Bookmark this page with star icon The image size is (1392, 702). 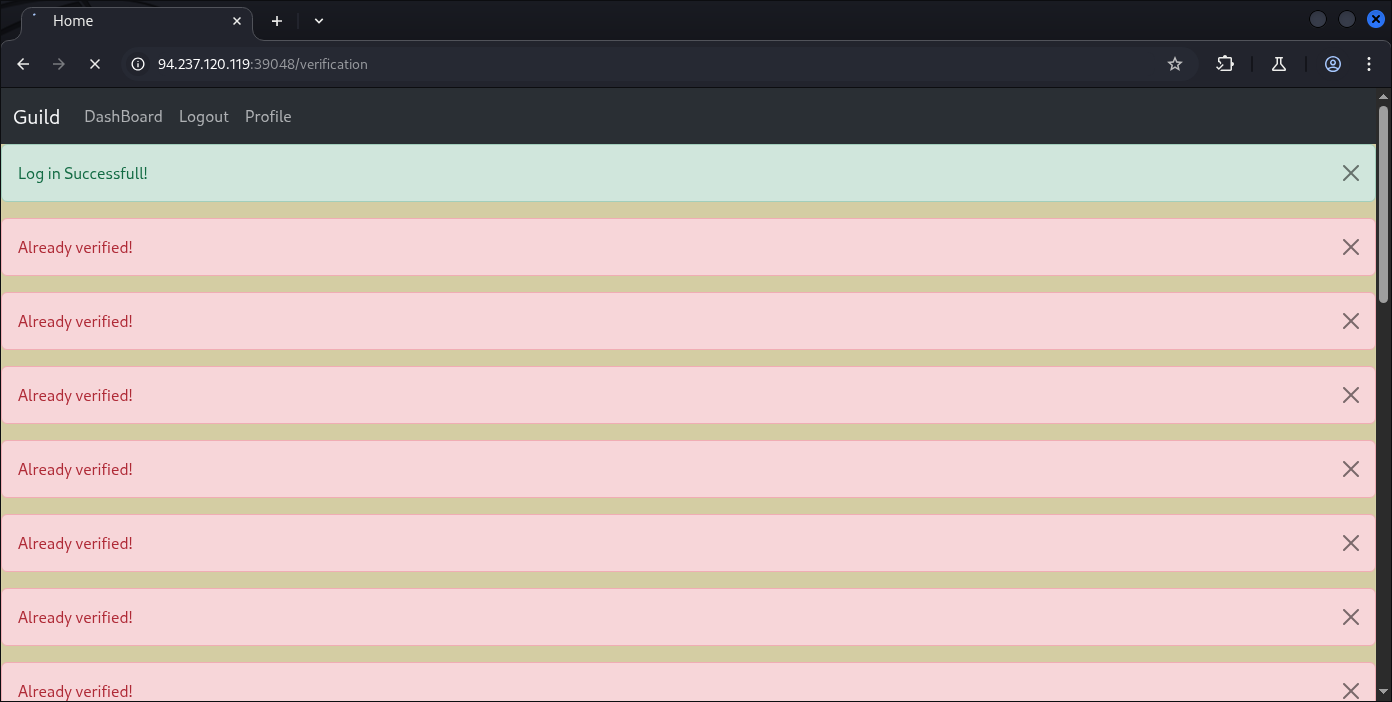(x=1175, y=64)
